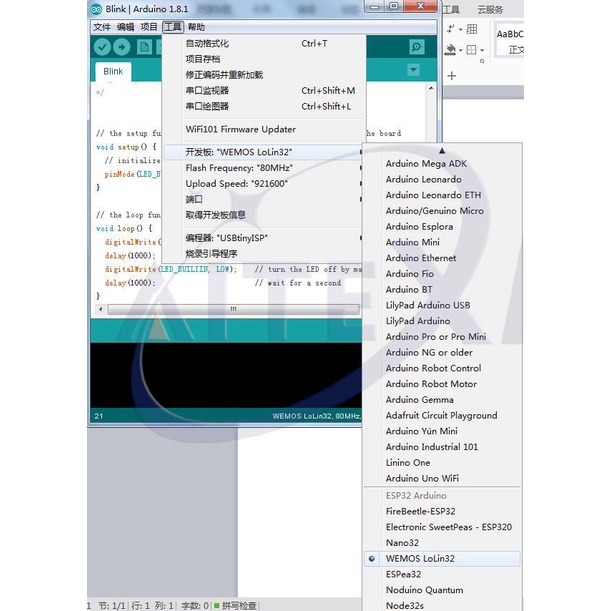Click the Verify checkmark button
Screen dimensions: 611x611
pos(102,47)
